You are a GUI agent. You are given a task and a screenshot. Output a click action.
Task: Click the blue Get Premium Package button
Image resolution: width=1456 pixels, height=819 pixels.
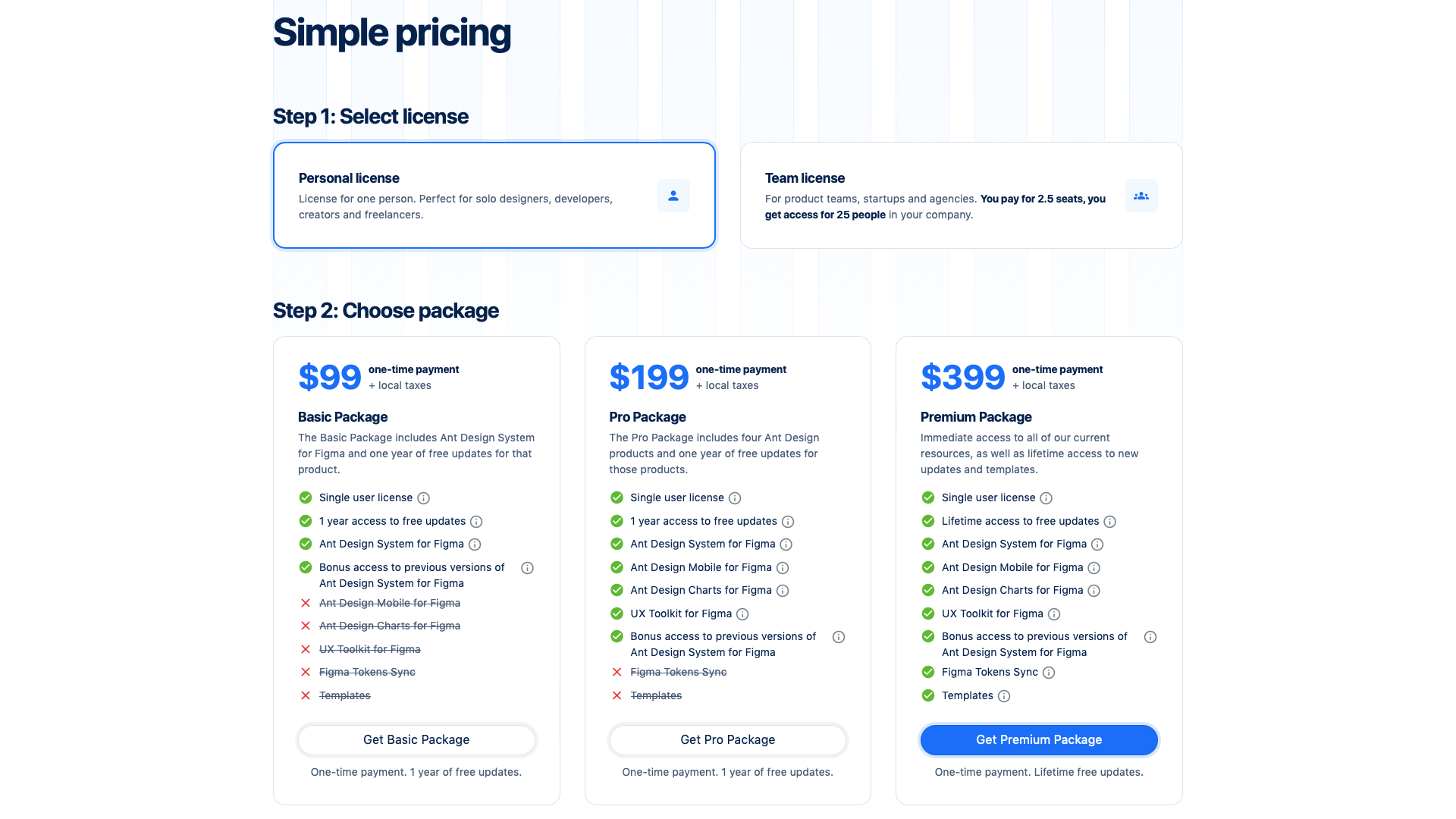coord(1039,740)
